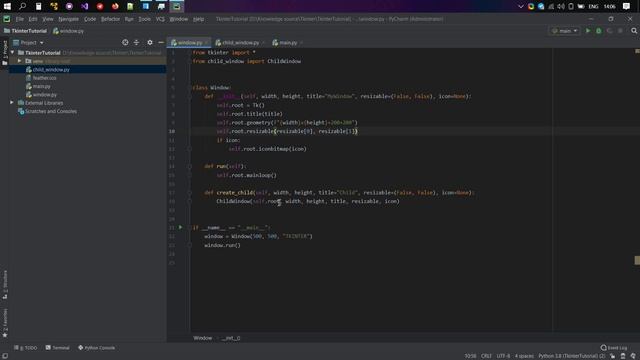This screenshot has width=640, height=360.
Task: Click the Project side tool tab
Action: click(5, 53)
